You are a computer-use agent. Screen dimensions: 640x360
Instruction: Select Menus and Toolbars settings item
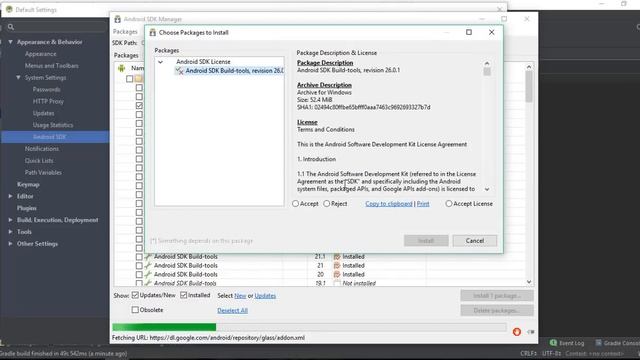tap(51, 66)
